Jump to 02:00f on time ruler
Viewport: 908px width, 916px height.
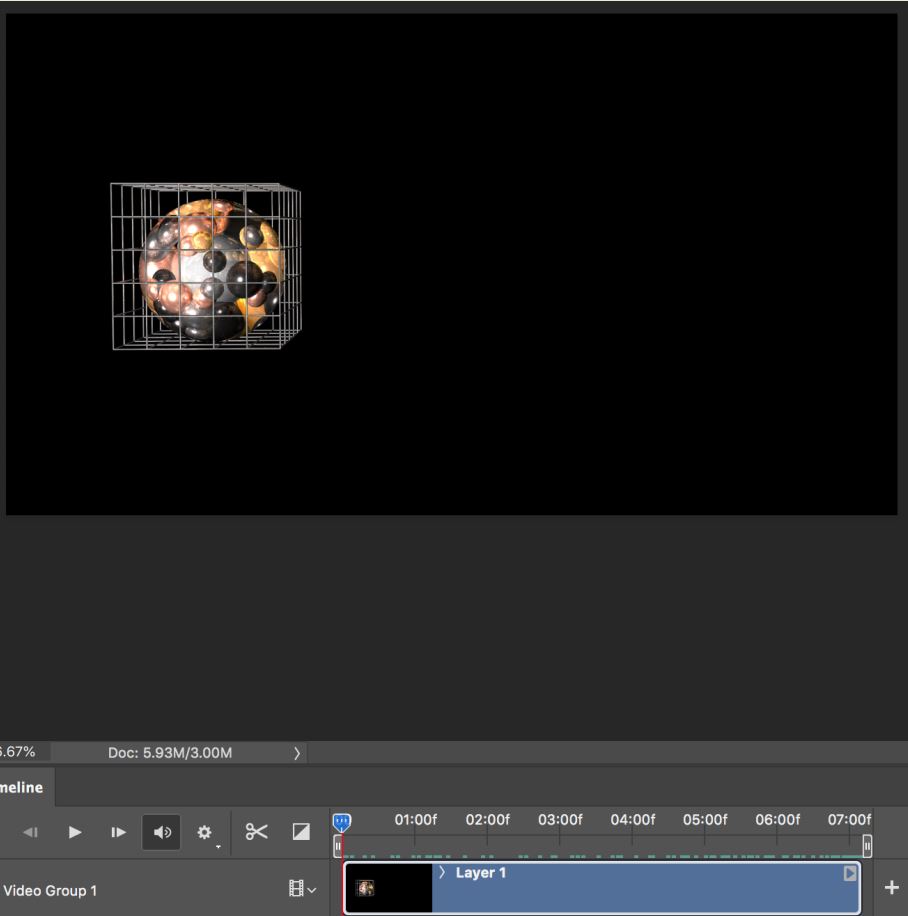pos(487,820)
